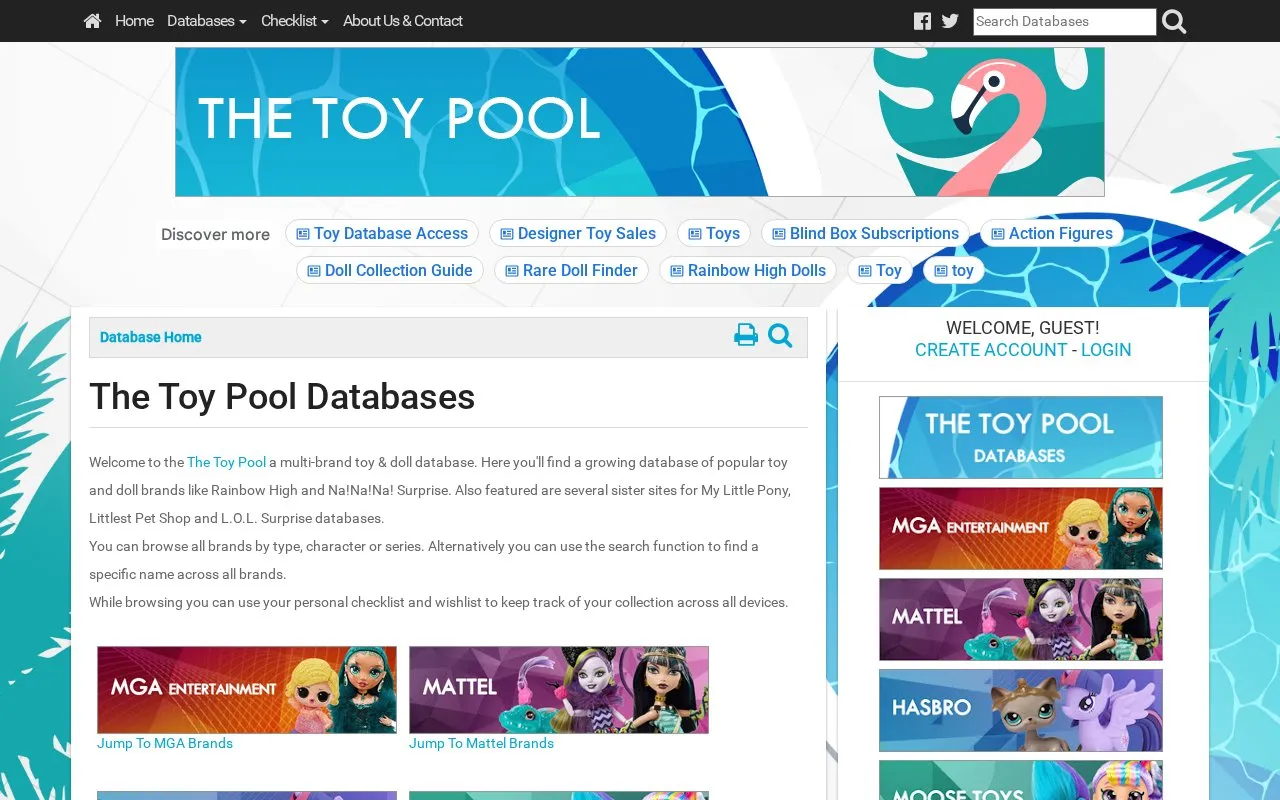
Task: Open Blind Box Subscriptions suggestion
Action: (865, 233)
